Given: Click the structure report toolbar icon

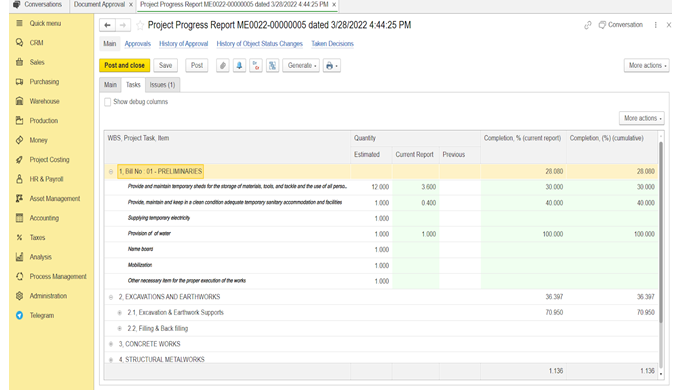Looking at the screenshot, I should [272, 66].
